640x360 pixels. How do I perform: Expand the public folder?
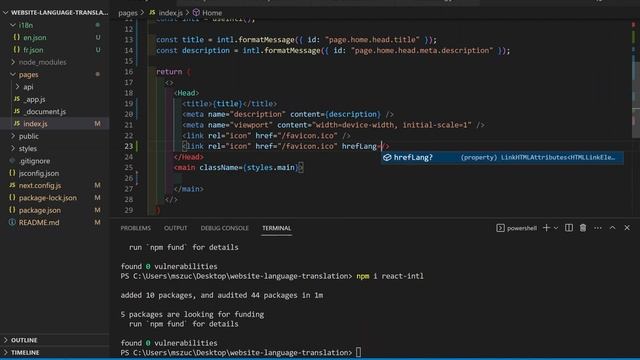[13, 136]
